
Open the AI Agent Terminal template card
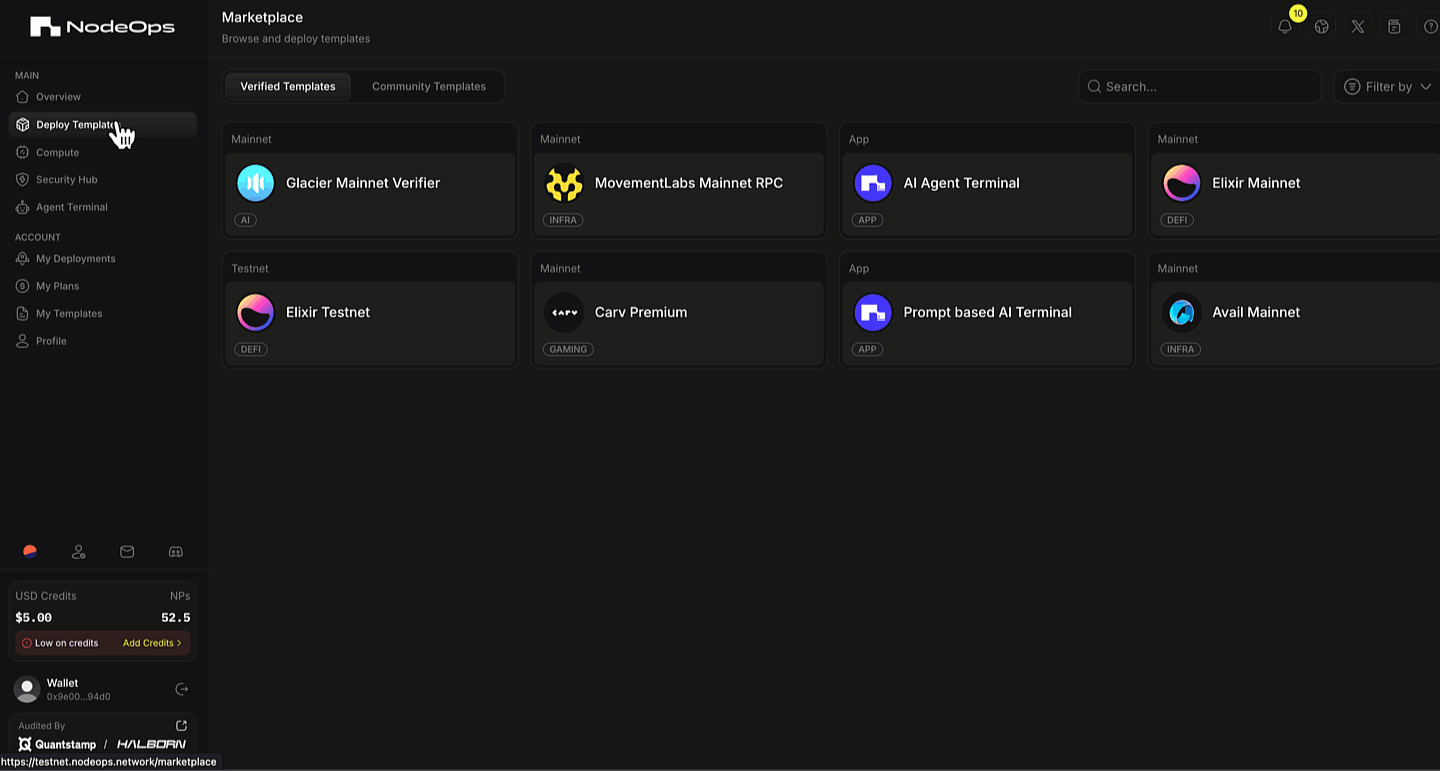(x=987, y=181)
